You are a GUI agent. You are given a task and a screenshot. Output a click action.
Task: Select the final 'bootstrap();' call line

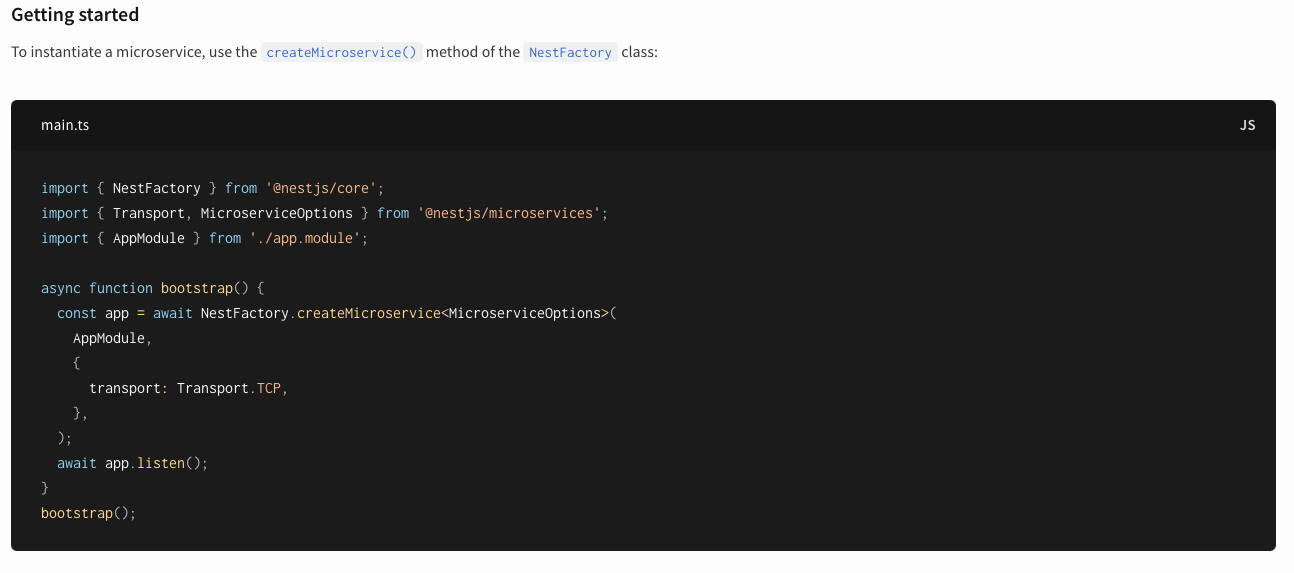click(x=88, y=513)
